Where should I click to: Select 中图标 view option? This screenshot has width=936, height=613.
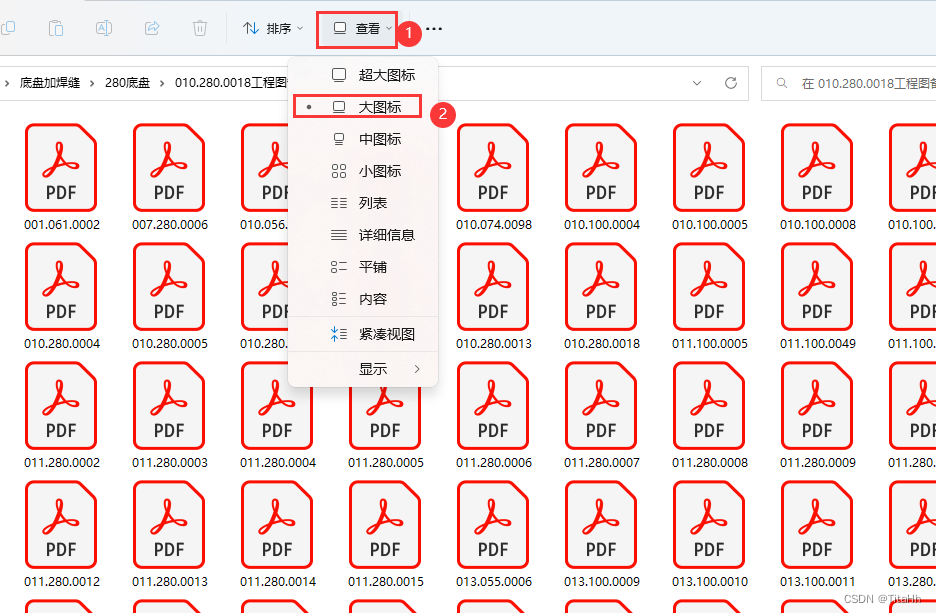pos(363,140)
